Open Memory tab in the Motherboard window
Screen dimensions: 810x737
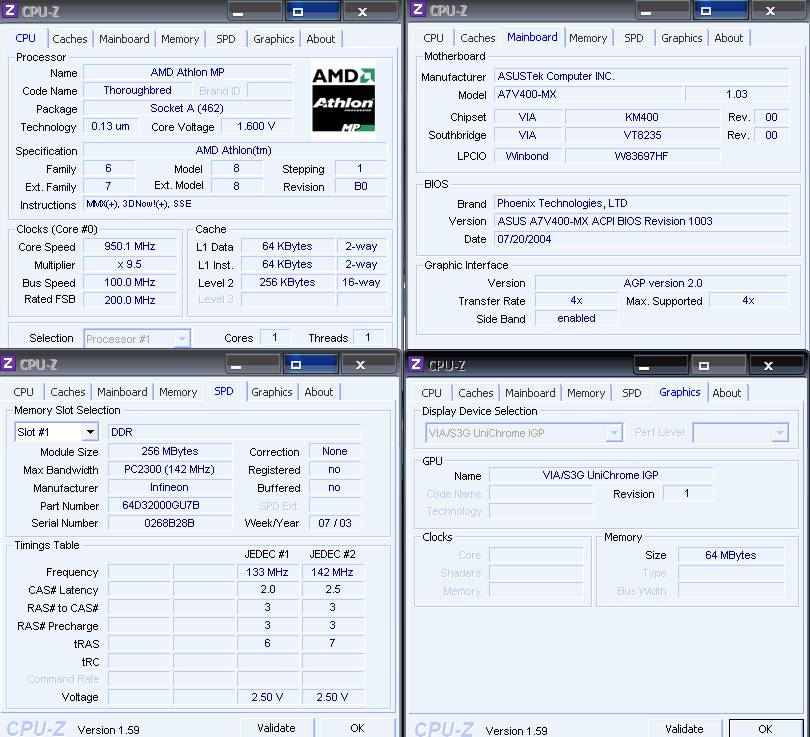[588, 38]
